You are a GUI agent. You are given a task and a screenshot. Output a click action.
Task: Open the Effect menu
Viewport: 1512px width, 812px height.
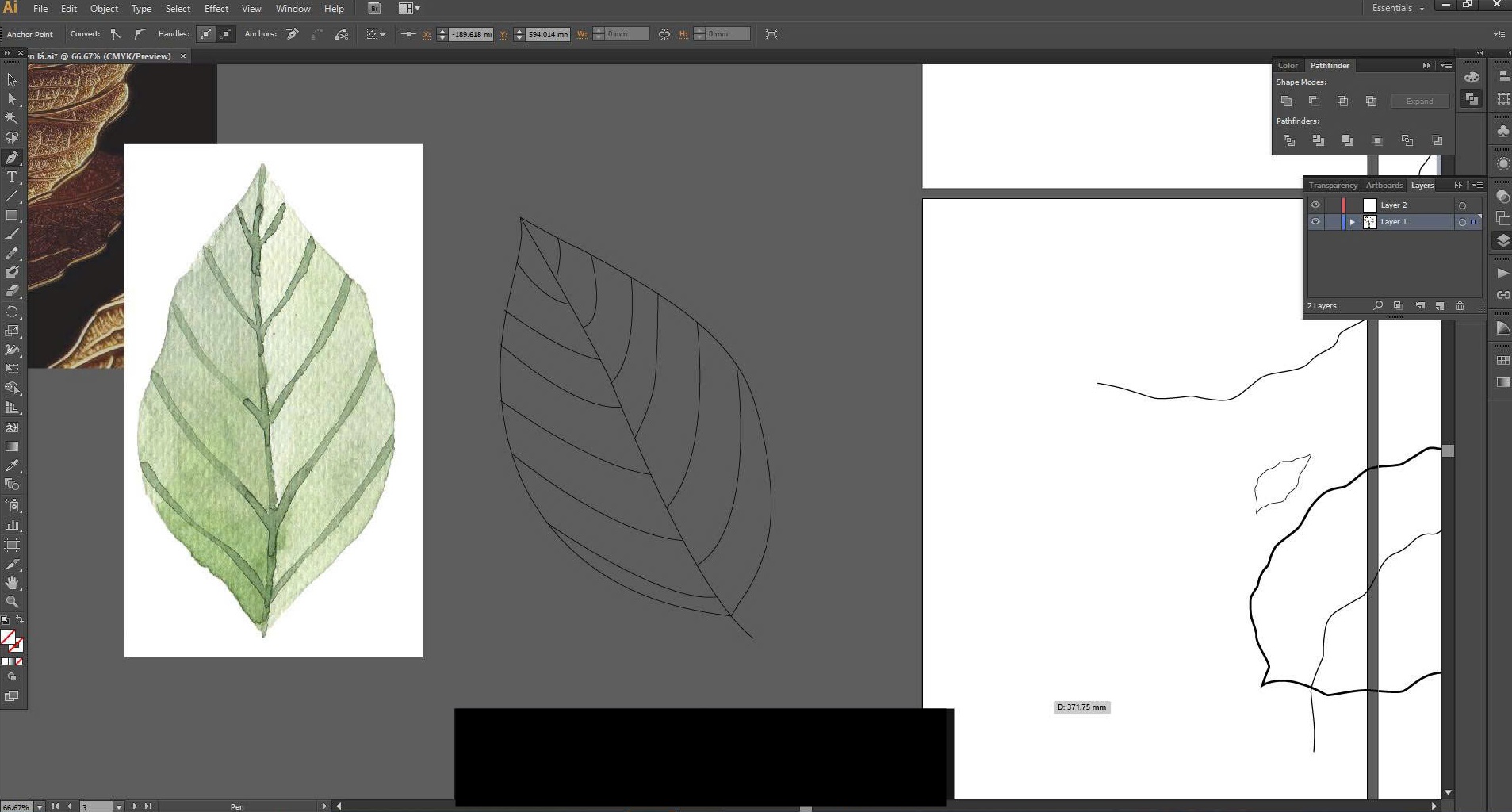216,9
